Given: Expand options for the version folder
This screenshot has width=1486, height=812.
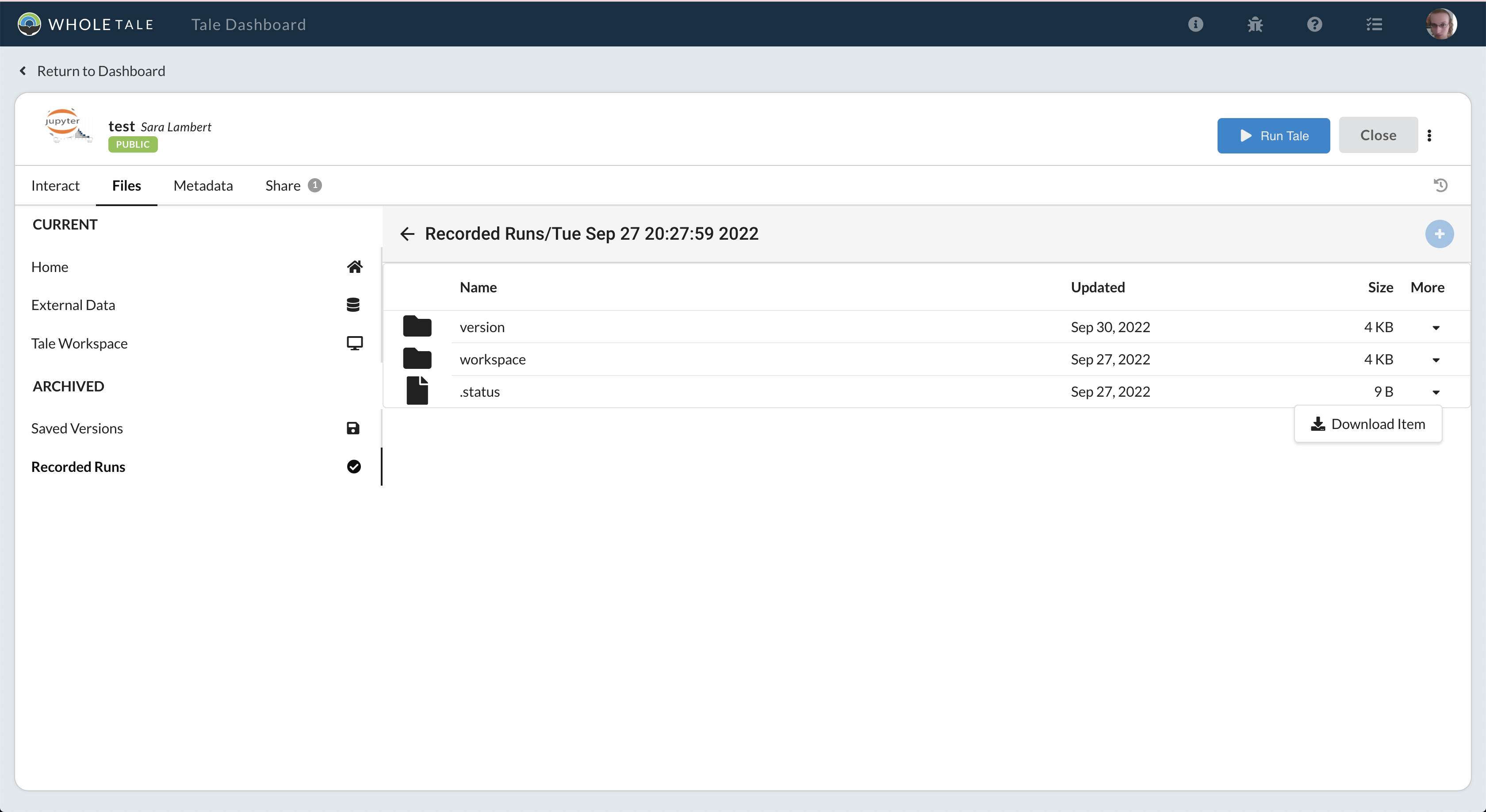Looking at the screenshot, I should 1436,328.
